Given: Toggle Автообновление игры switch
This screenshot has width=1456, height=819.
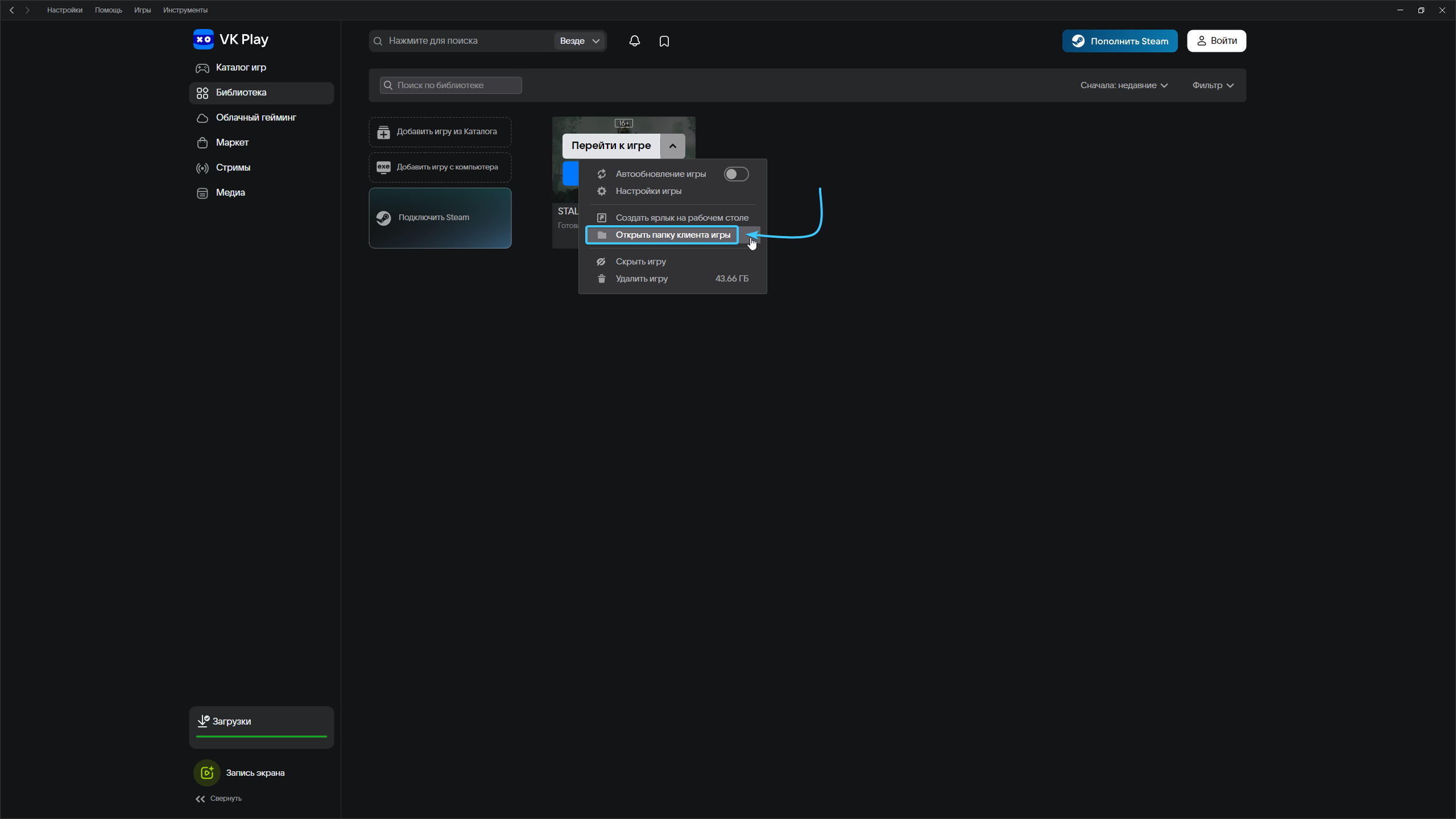Looking at the screenshot, I should (736, 174).
